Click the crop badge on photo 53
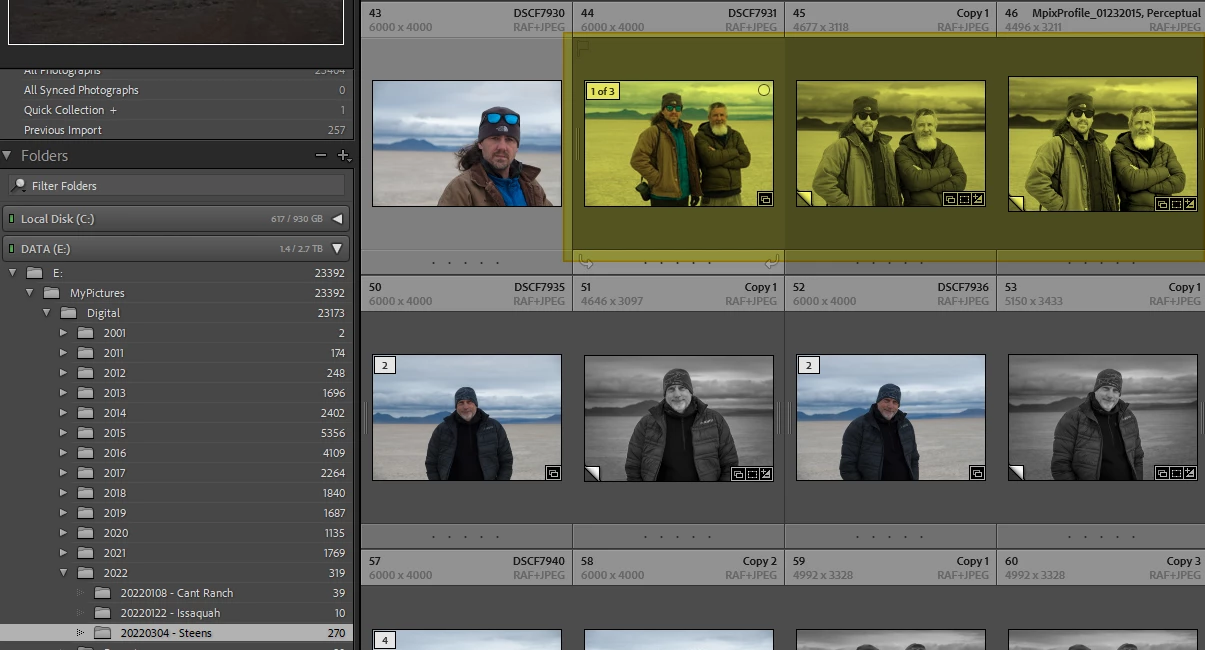1205x650 pixels. tap(1176, 473)
